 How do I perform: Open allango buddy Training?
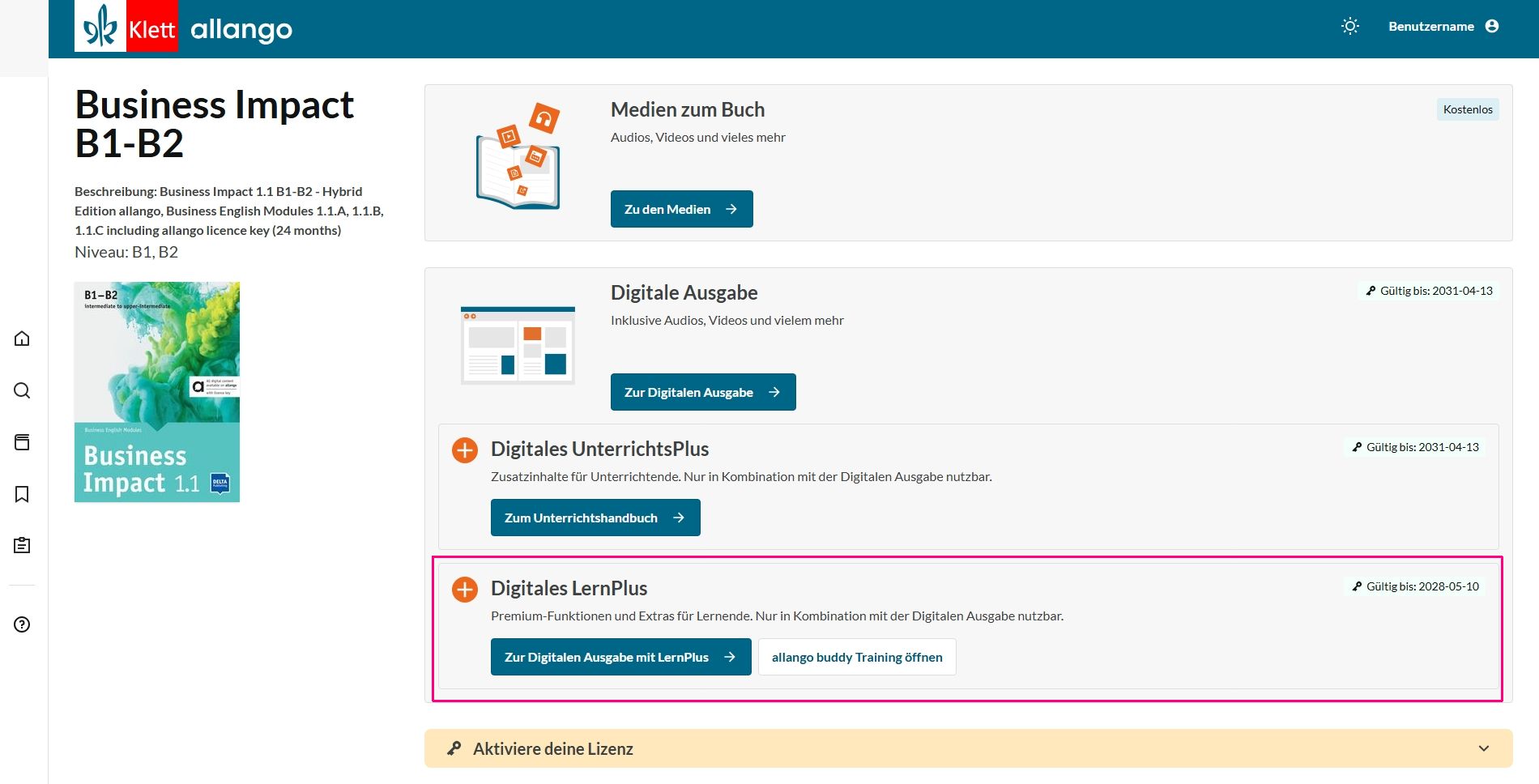coord(856,657)
